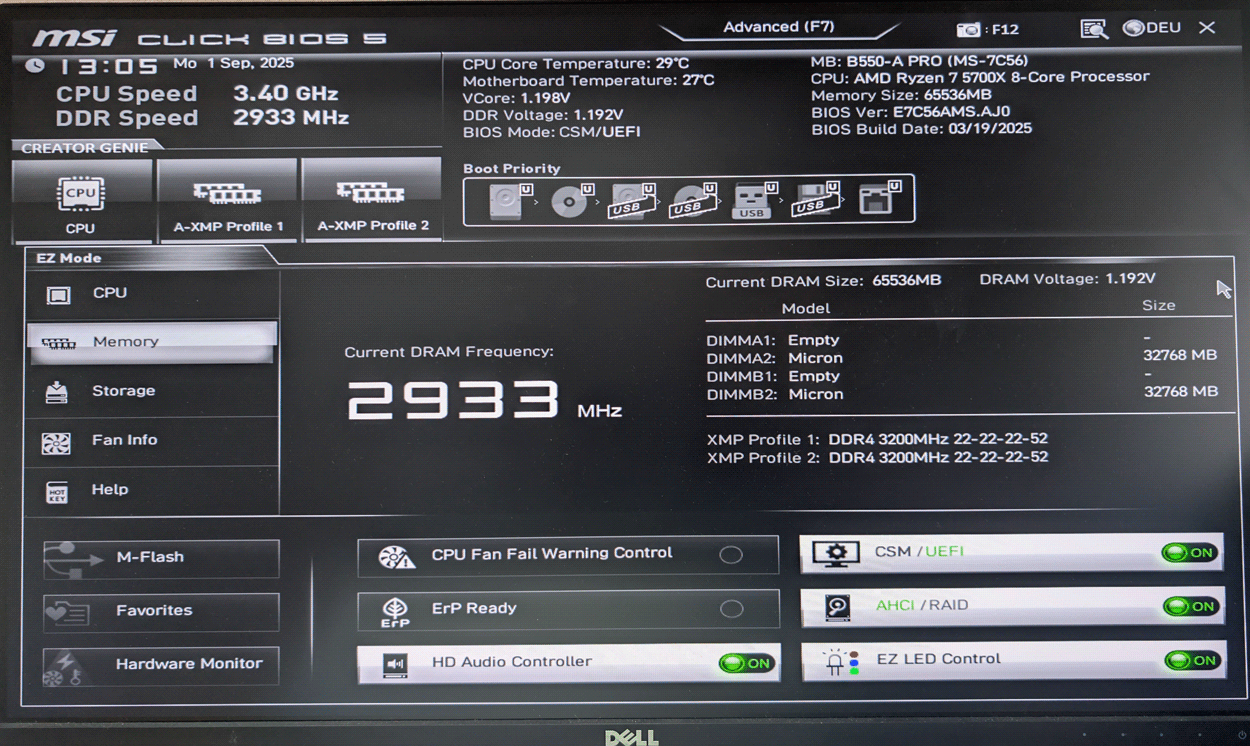Click the Memory module icon in sidebar
This screenshot has height=746, width=1250.
click(58, 343)
